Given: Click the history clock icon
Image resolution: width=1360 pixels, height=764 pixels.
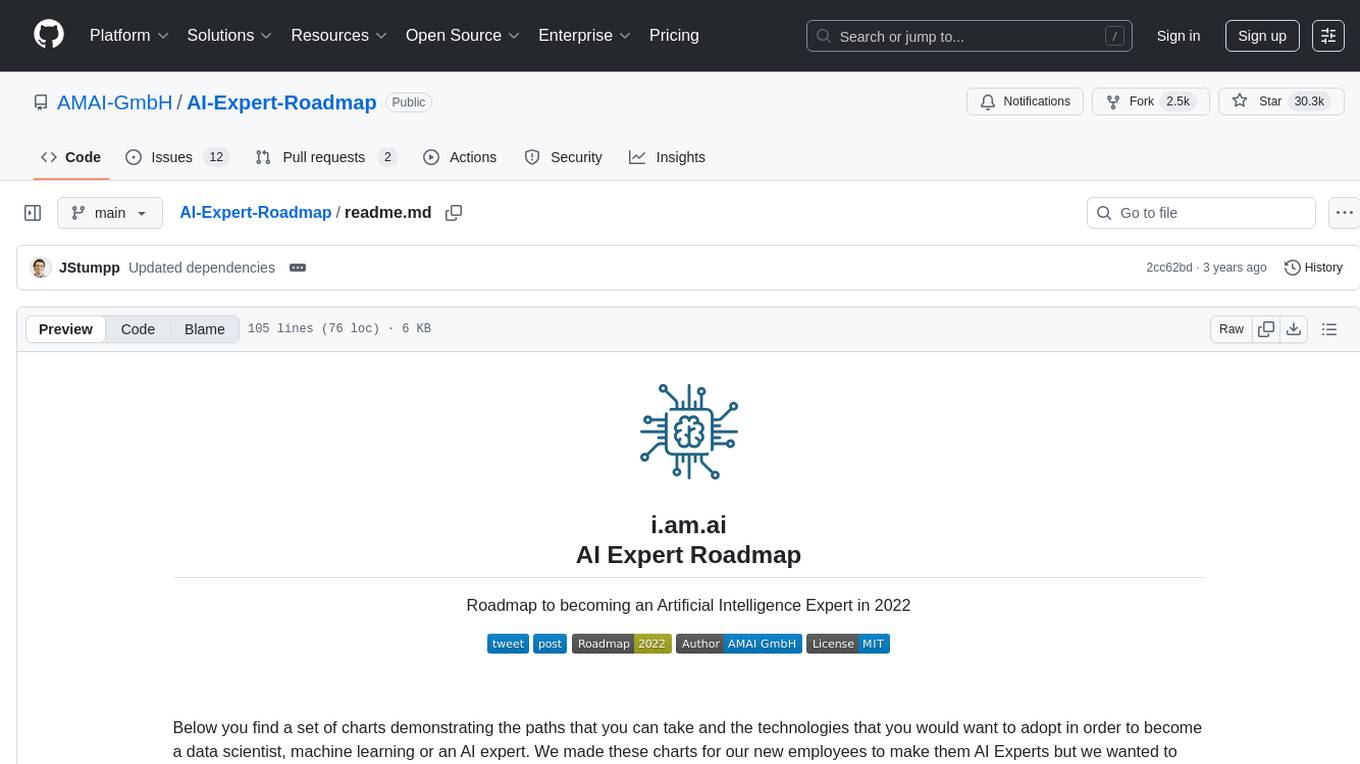Looking at the screenshot, I should pyautogui.click(x=1292, y=268).
